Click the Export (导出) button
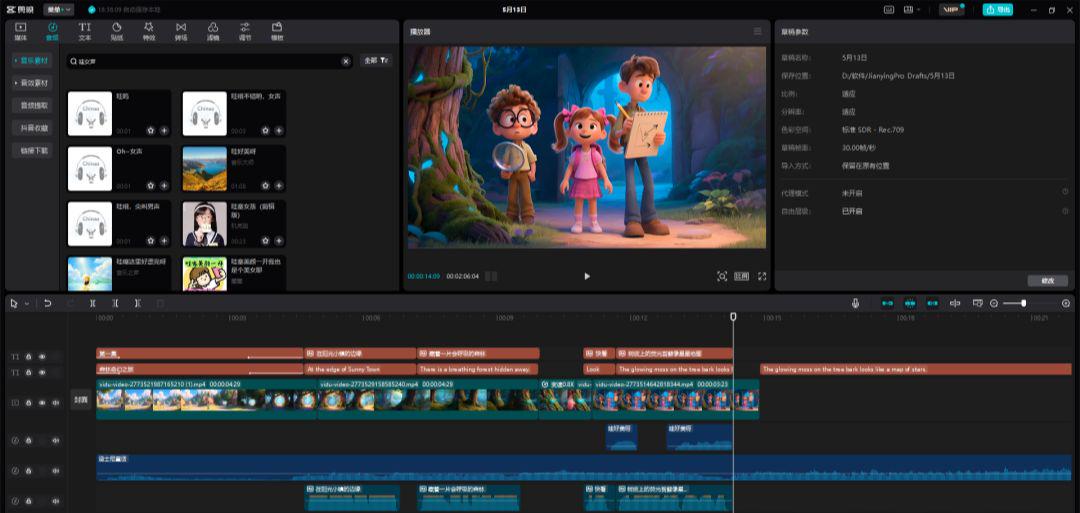Image resolution: width=1080 pixels, height=513 pixels. [x=997, y=10]
